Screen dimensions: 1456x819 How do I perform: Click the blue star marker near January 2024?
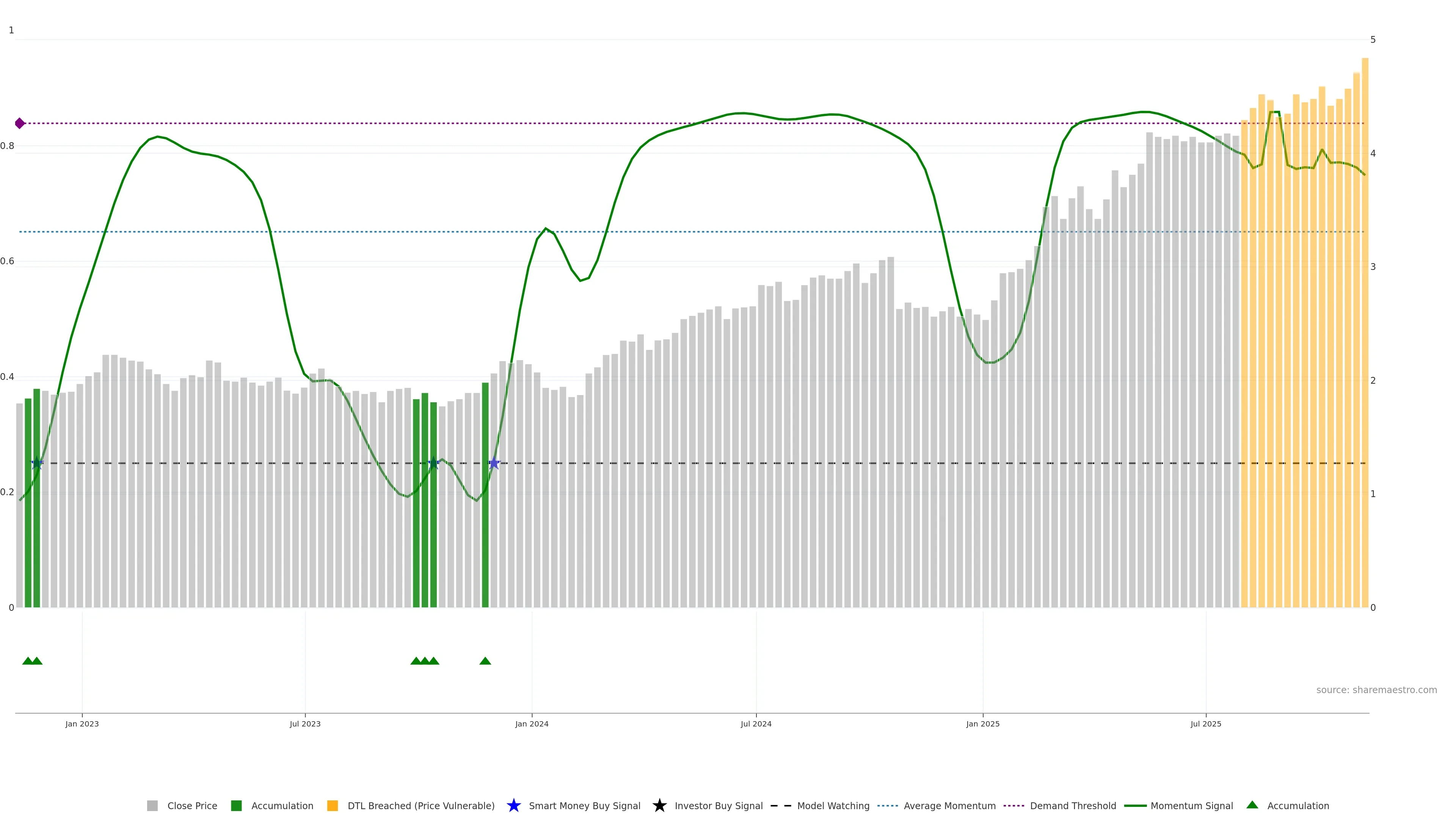[494, 463]
